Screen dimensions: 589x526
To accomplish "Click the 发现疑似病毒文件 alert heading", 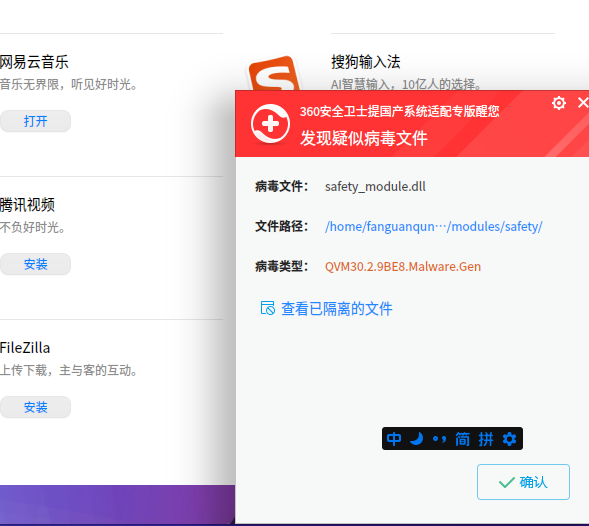I will click(363, 138).
